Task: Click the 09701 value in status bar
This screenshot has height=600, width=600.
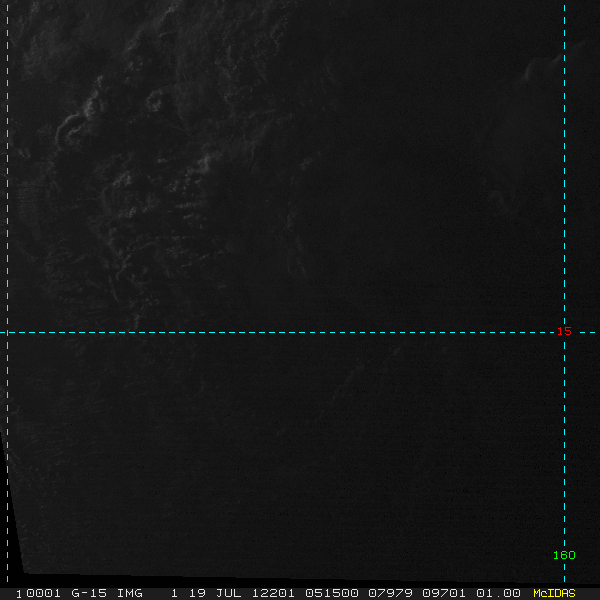Action: (444, 593)
